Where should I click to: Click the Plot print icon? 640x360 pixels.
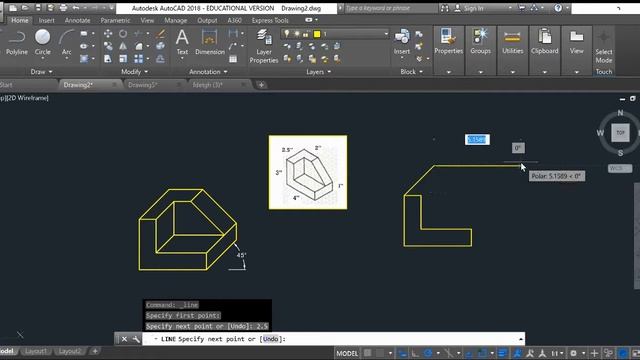(63, 8)
